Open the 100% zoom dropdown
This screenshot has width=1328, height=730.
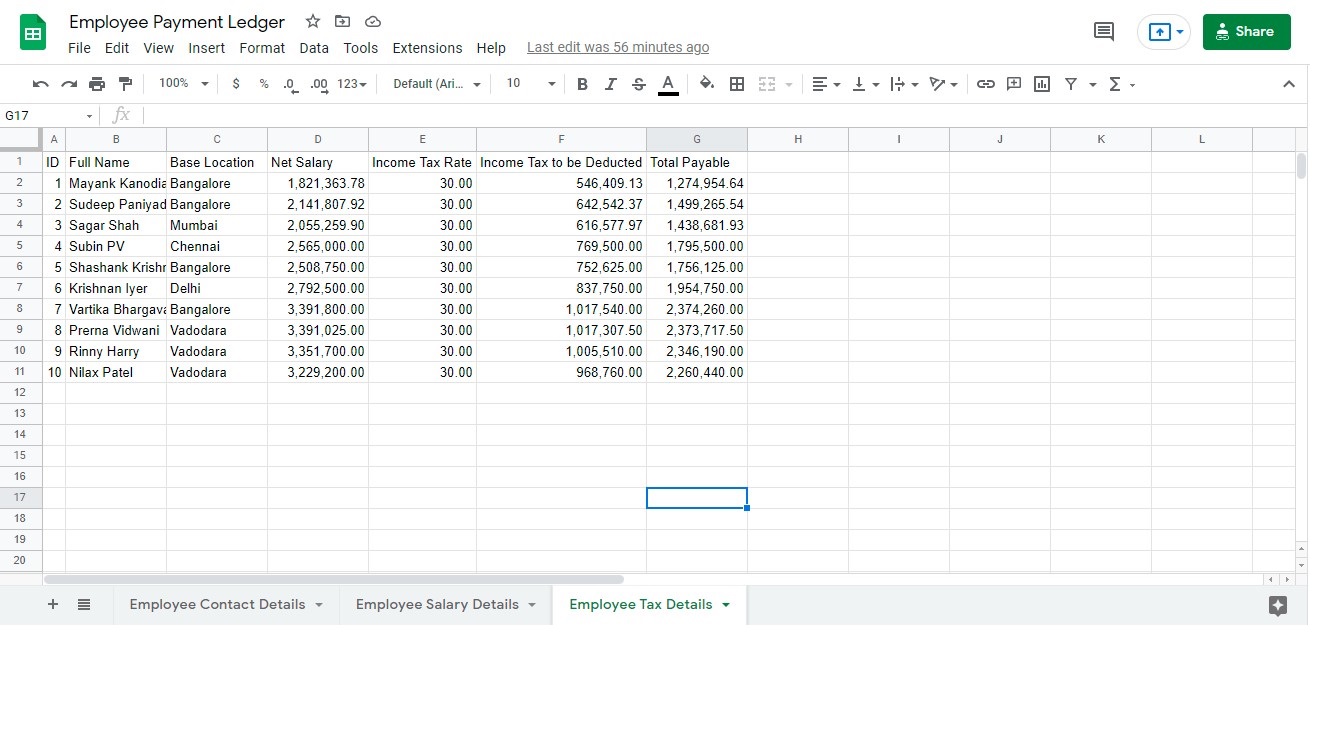click(183, 84)
